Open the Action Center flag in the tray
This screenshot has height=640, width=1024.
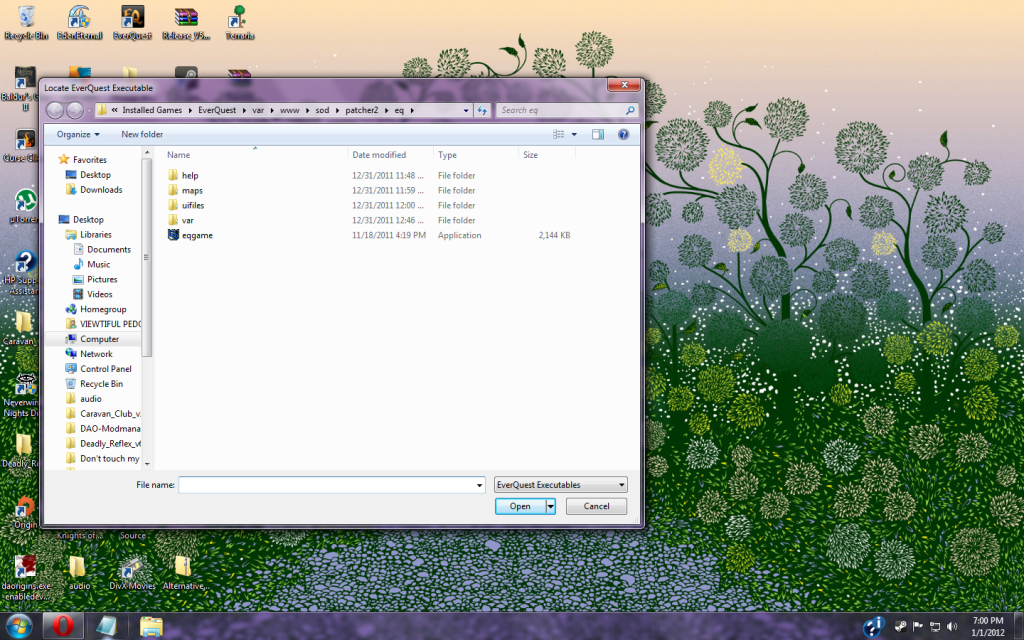coord(918,626)
